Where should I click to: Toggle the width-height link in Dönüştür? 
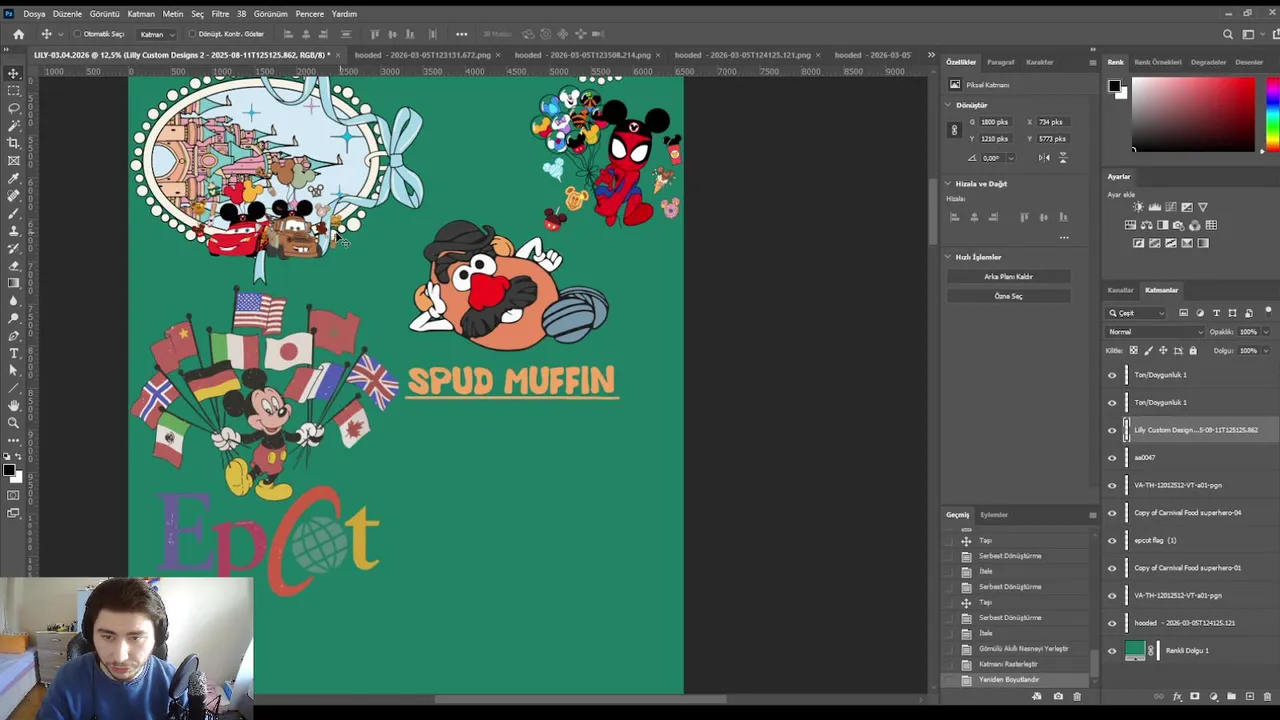[954, 130]
